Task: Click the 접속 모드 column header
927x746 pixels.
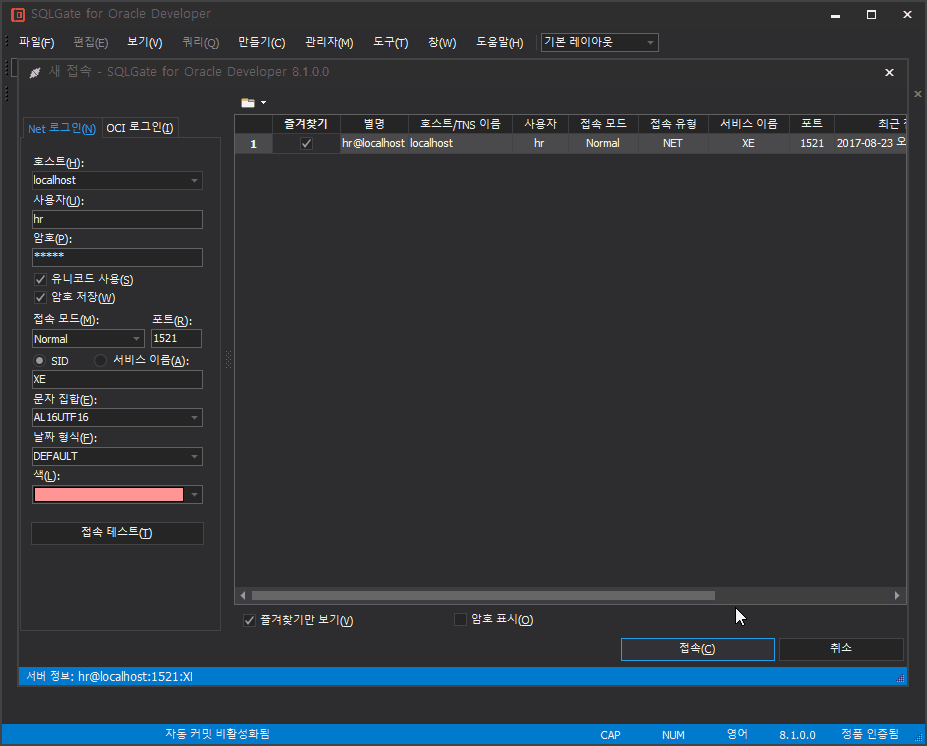Action: click(x=603, y=124)
